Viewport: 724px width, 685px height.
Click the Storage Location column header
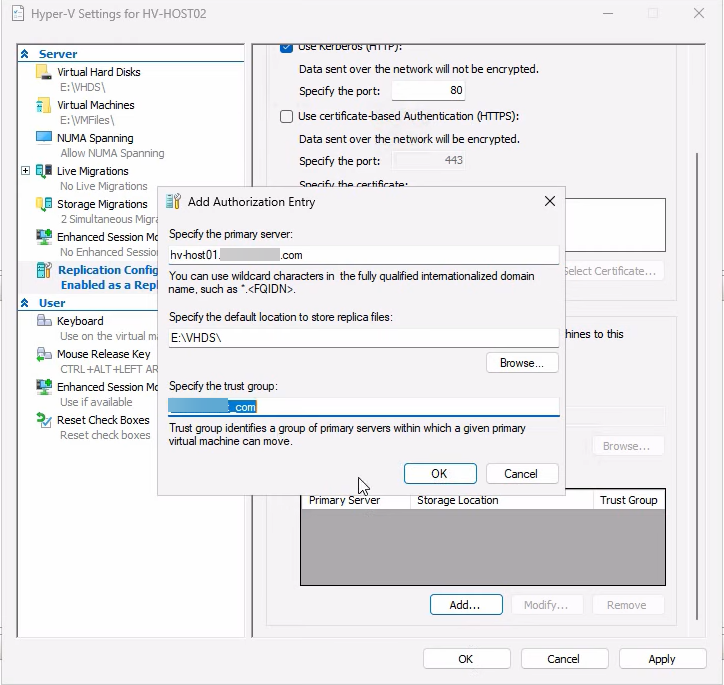(x=501, y=500)
